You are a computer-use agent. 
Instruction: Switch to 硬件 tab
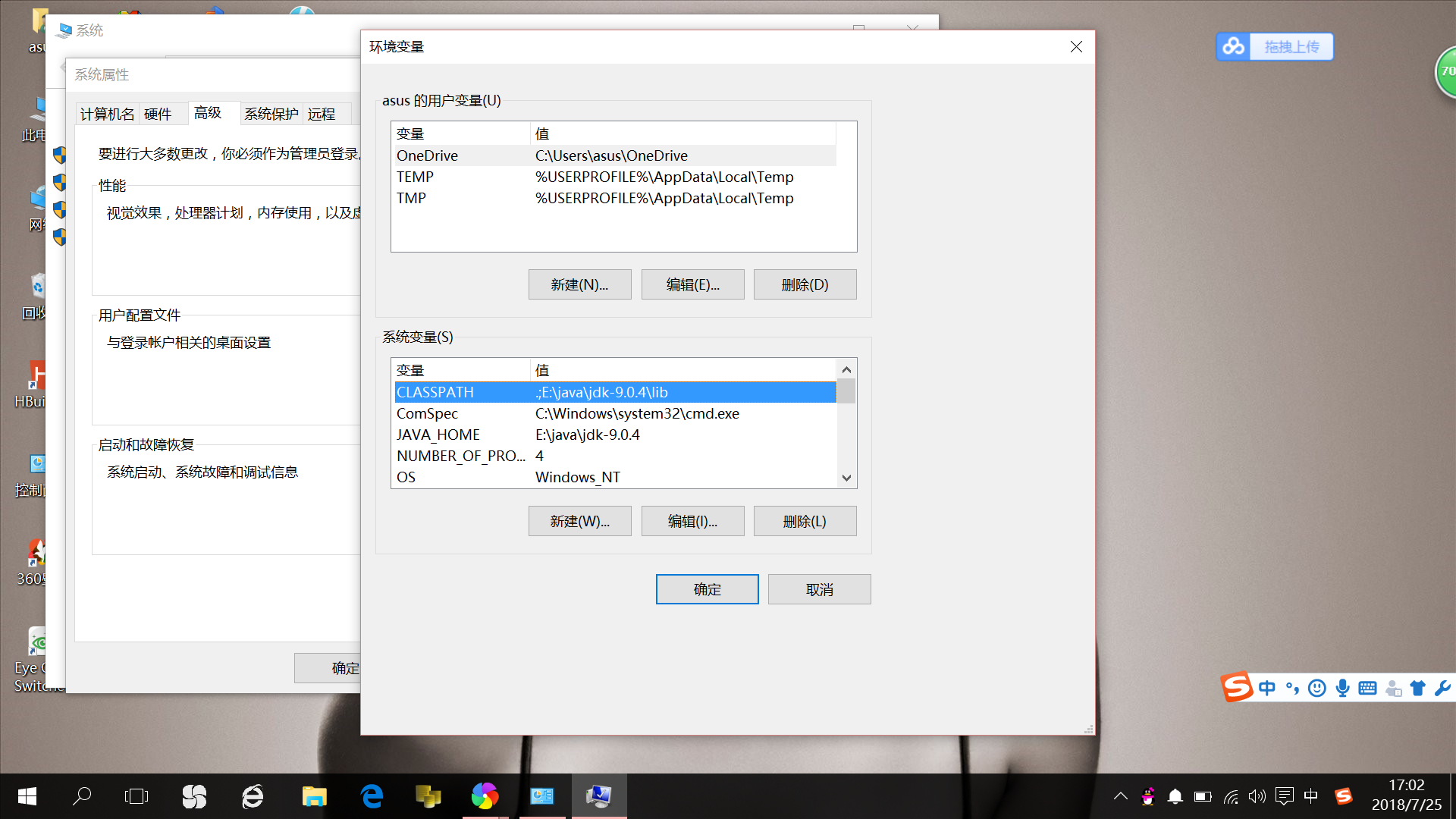click(158, 114)
